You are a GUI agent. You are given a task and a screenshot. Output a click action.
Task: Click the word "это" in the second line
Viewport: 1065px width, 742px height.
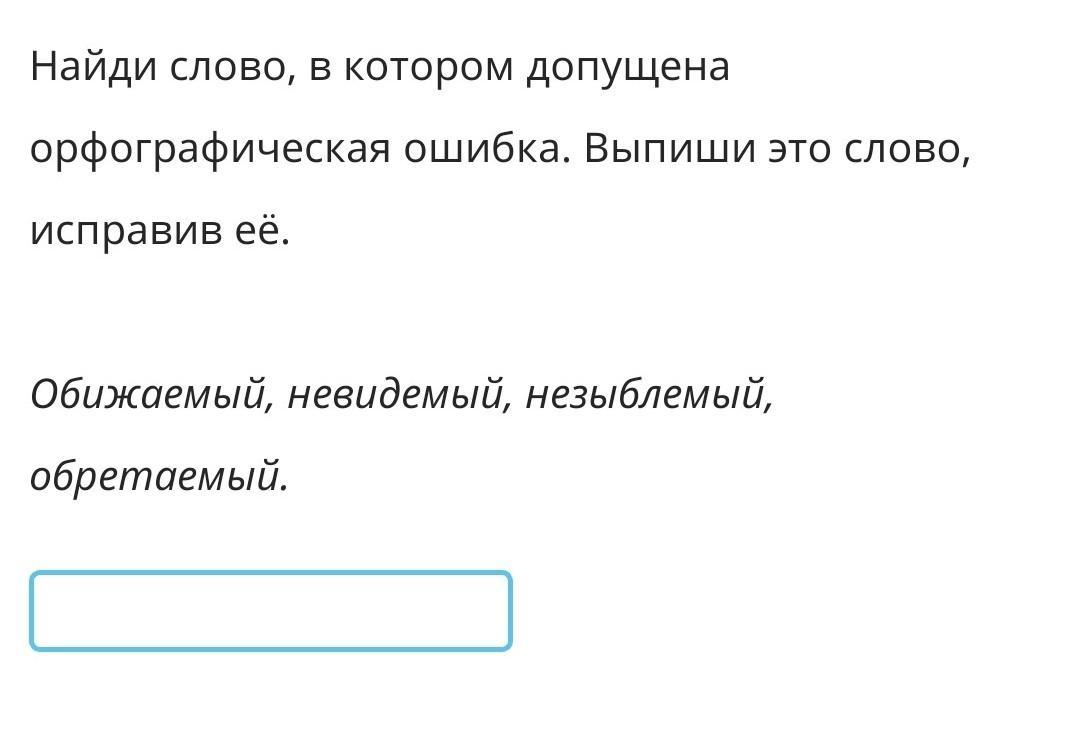[800, 150]
